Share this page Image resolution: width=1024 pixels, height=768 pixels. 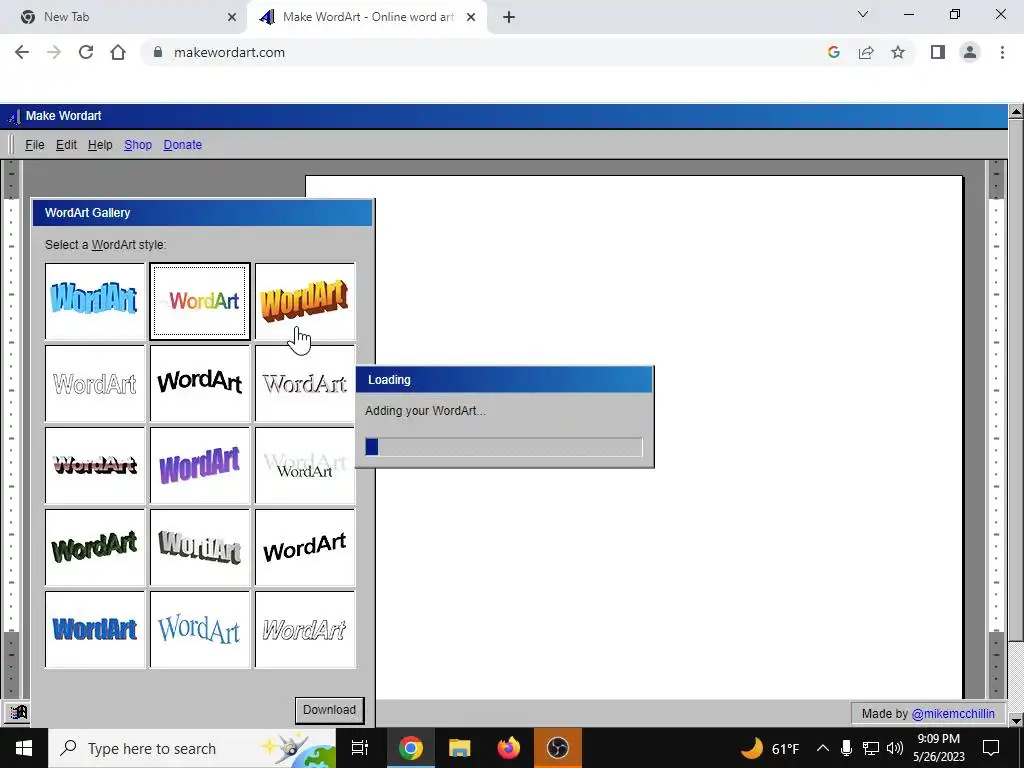866,52
